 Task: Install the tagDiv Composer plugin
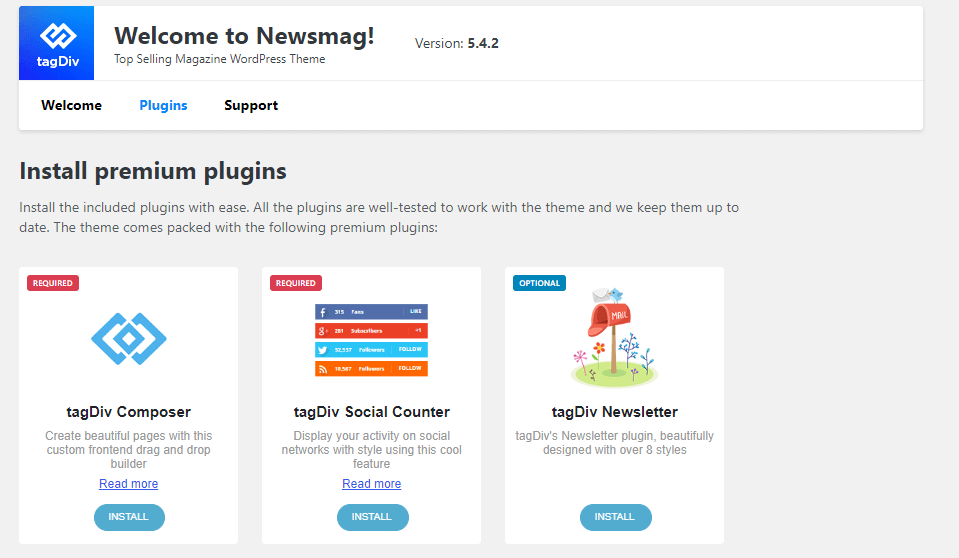(x=129, y=517)
